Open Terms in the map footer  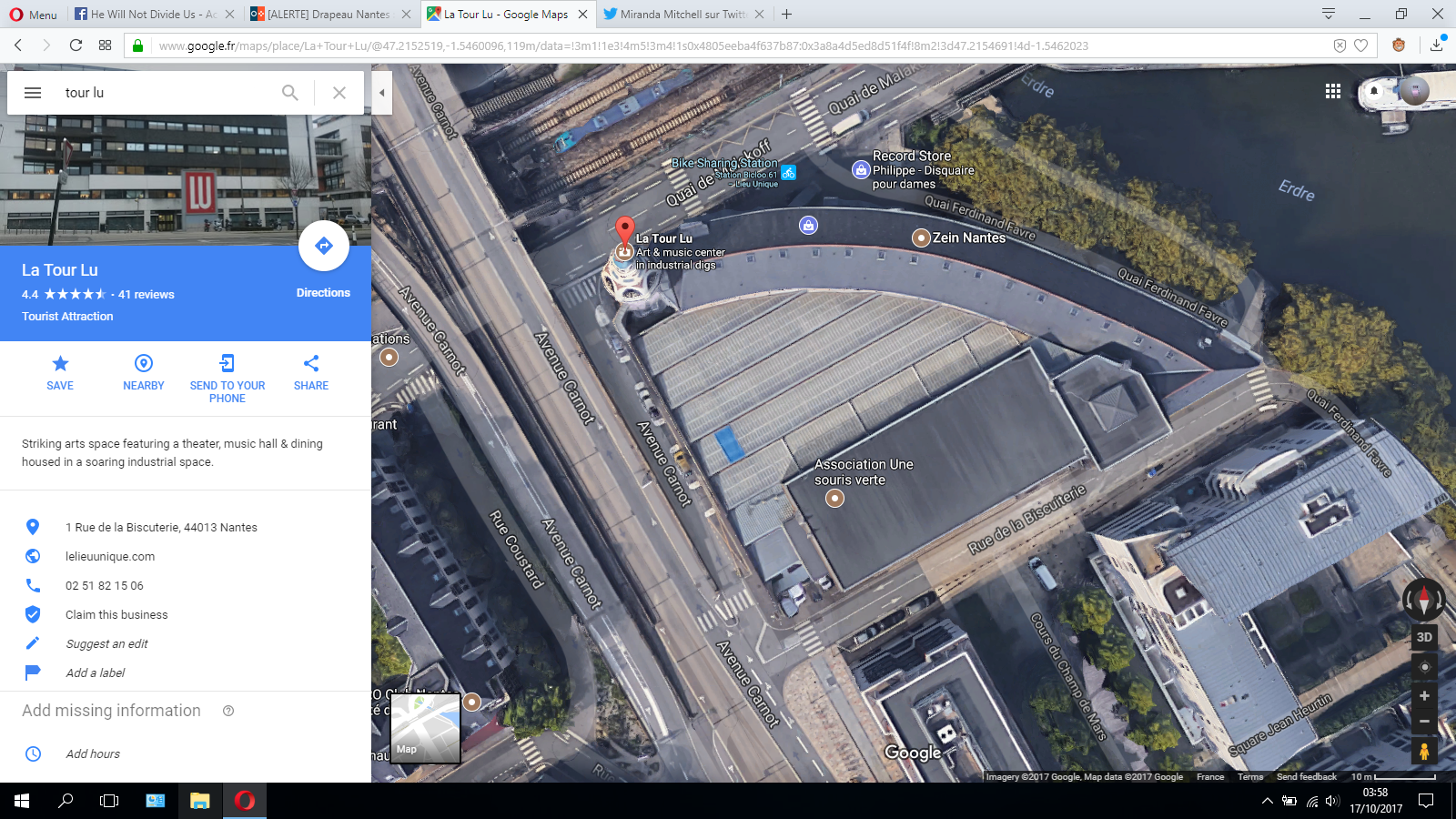[x=1250, y=777]
